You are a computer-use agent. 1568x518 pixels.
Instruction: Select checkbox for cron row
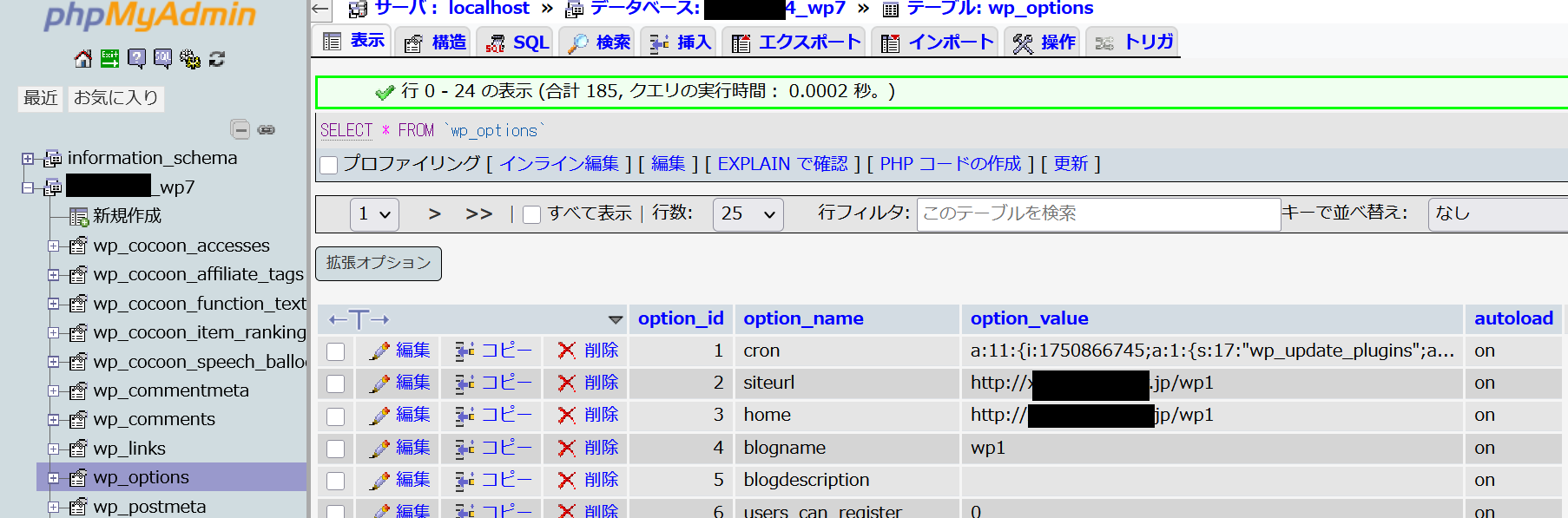point(336,351)
